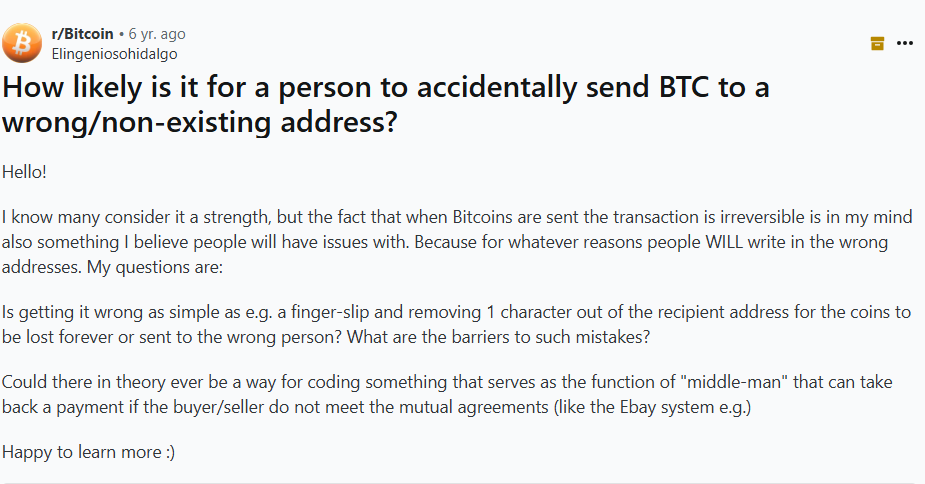Image resolution: width=925 pixels, height=484 pixels.
Task: Click the orange Bitcoin subreddit avatar
Action: coord(22,43)
